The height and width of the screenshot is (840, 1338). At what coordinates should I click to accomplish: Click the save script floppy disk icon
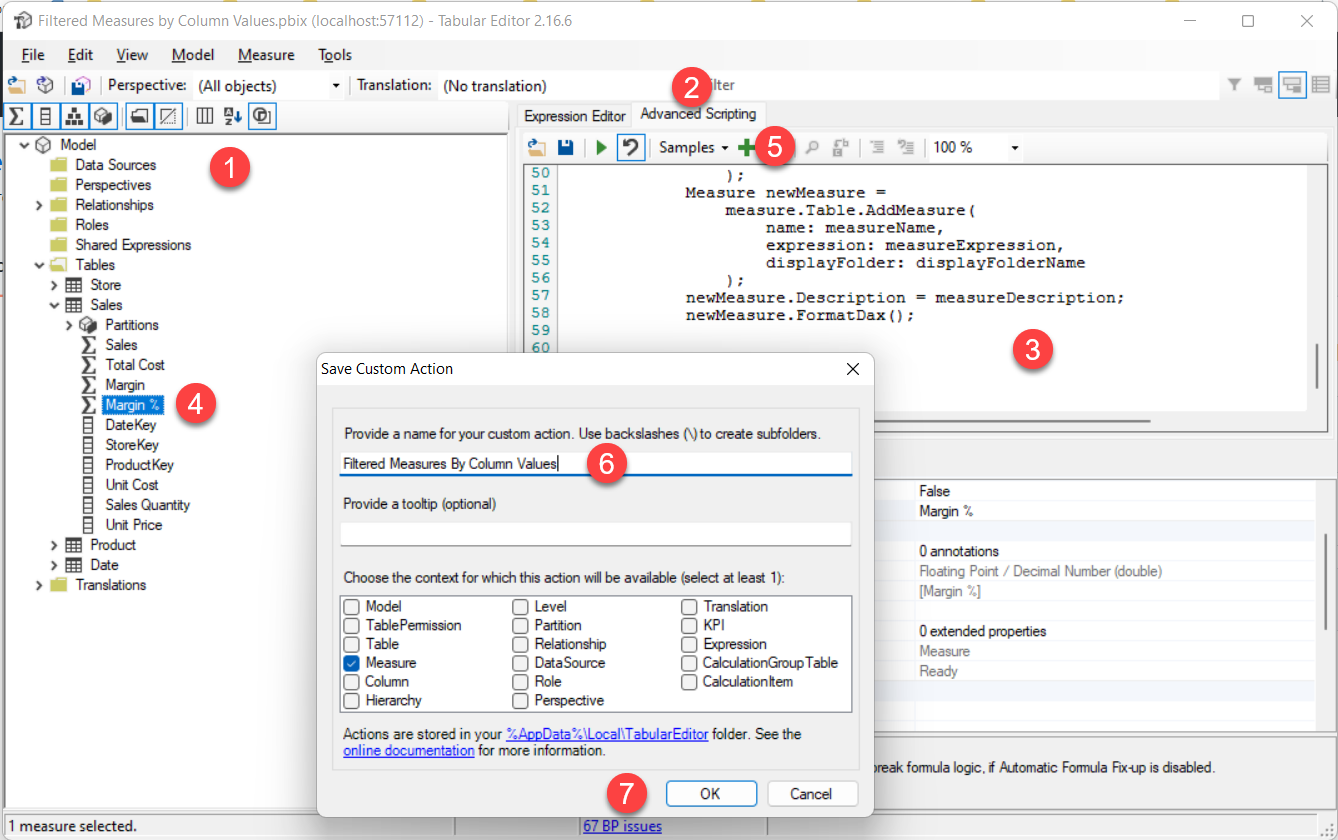pyautogui.click(x=565, y=148)
